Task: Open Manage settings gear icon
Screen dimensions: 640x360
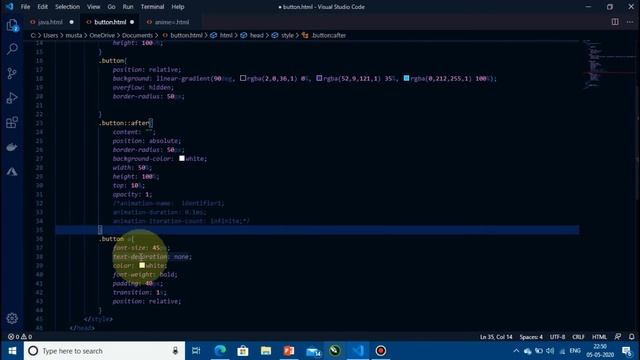Action: click(12, 318)
